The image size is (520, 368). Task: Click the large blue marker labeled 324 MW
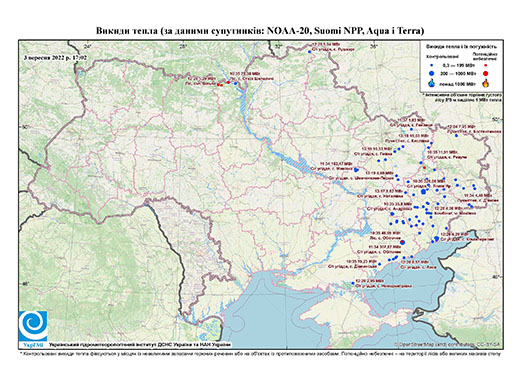(x=424, y=191)
